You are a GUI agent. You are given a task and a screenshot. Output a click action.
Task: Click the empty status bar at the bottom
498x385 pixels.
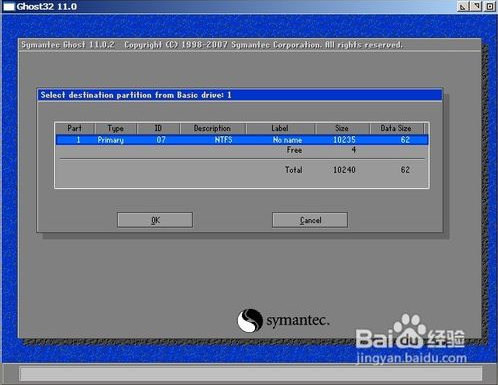251,374
